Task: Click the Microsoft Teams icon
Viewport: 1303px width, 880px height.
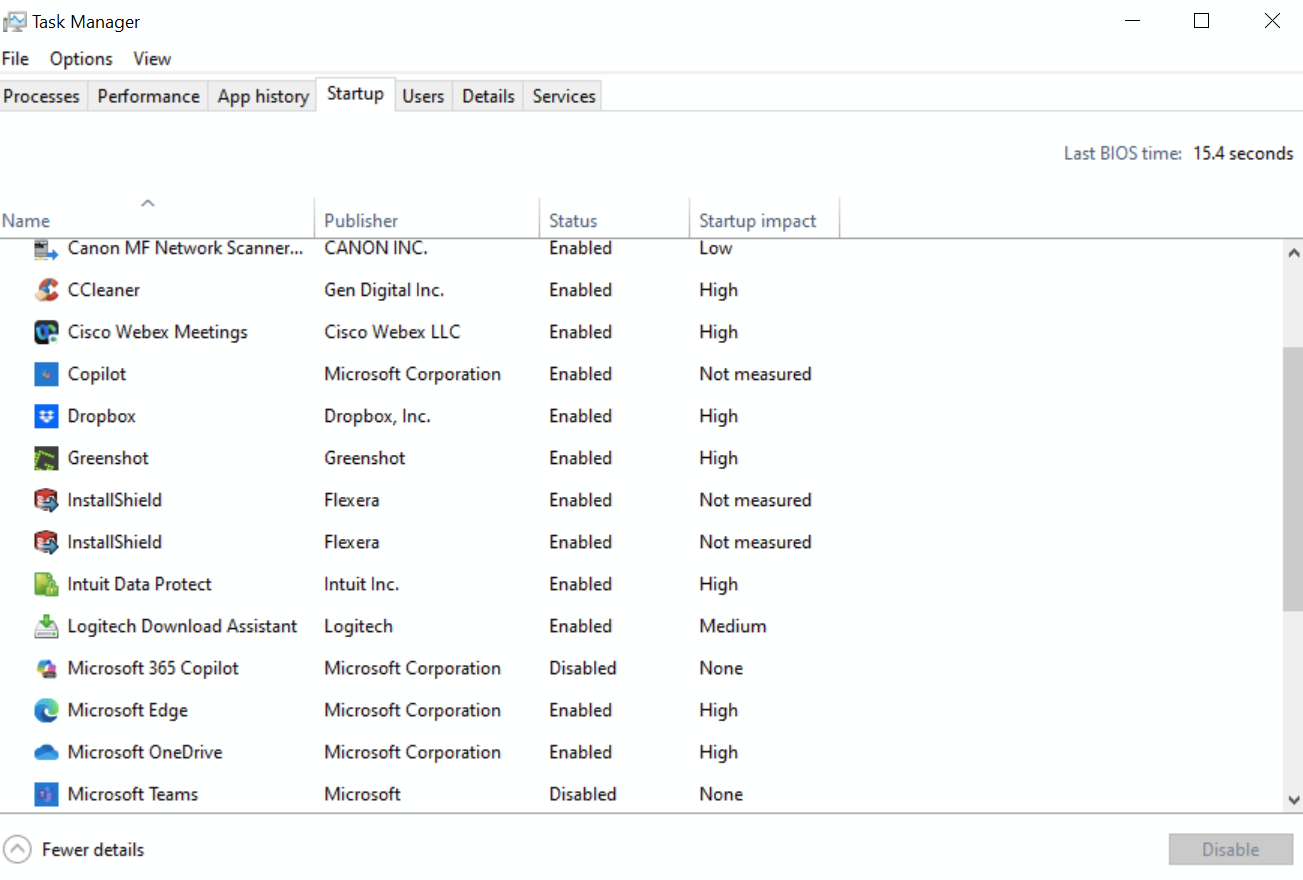Action: tap(46, 794)
